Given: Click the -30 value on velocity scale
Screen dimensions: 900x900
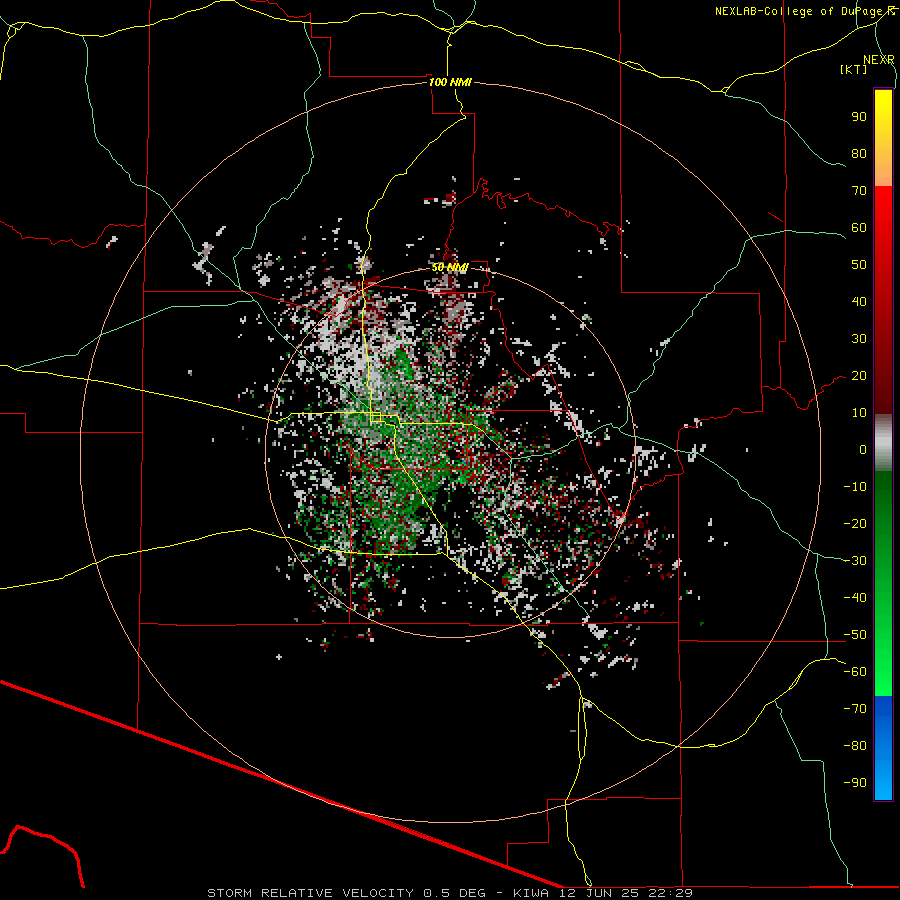Looking at the screenshot, I should [855, 561].
